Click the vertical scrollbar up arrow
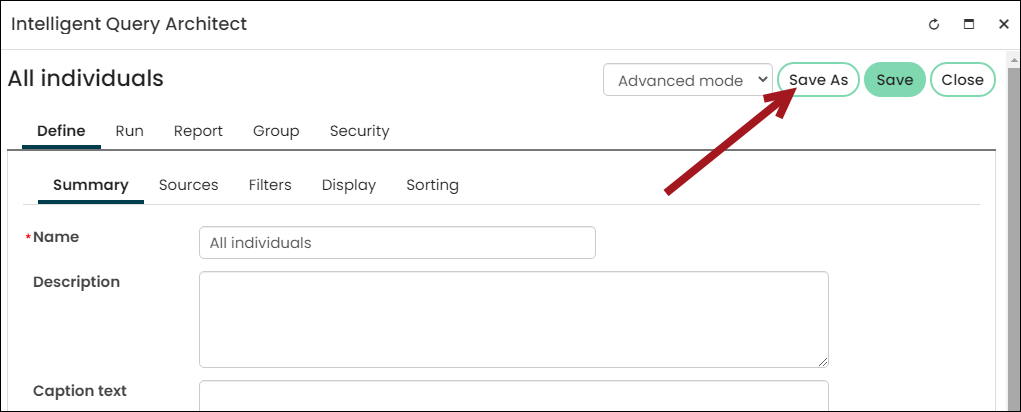Viewport: 1021px width, 412px height. click(1014, 59)
